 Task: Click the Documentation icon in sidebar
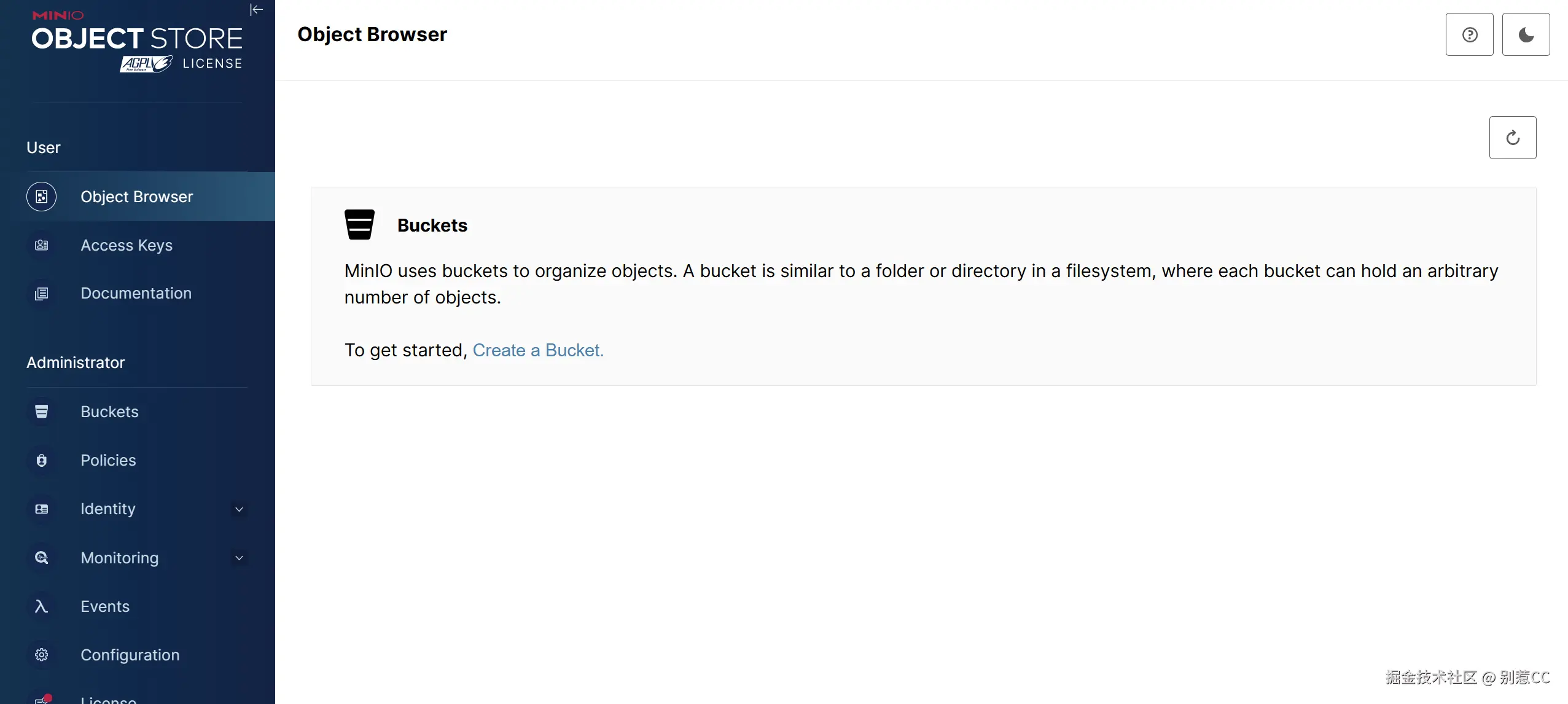click(x=41, y=294)
